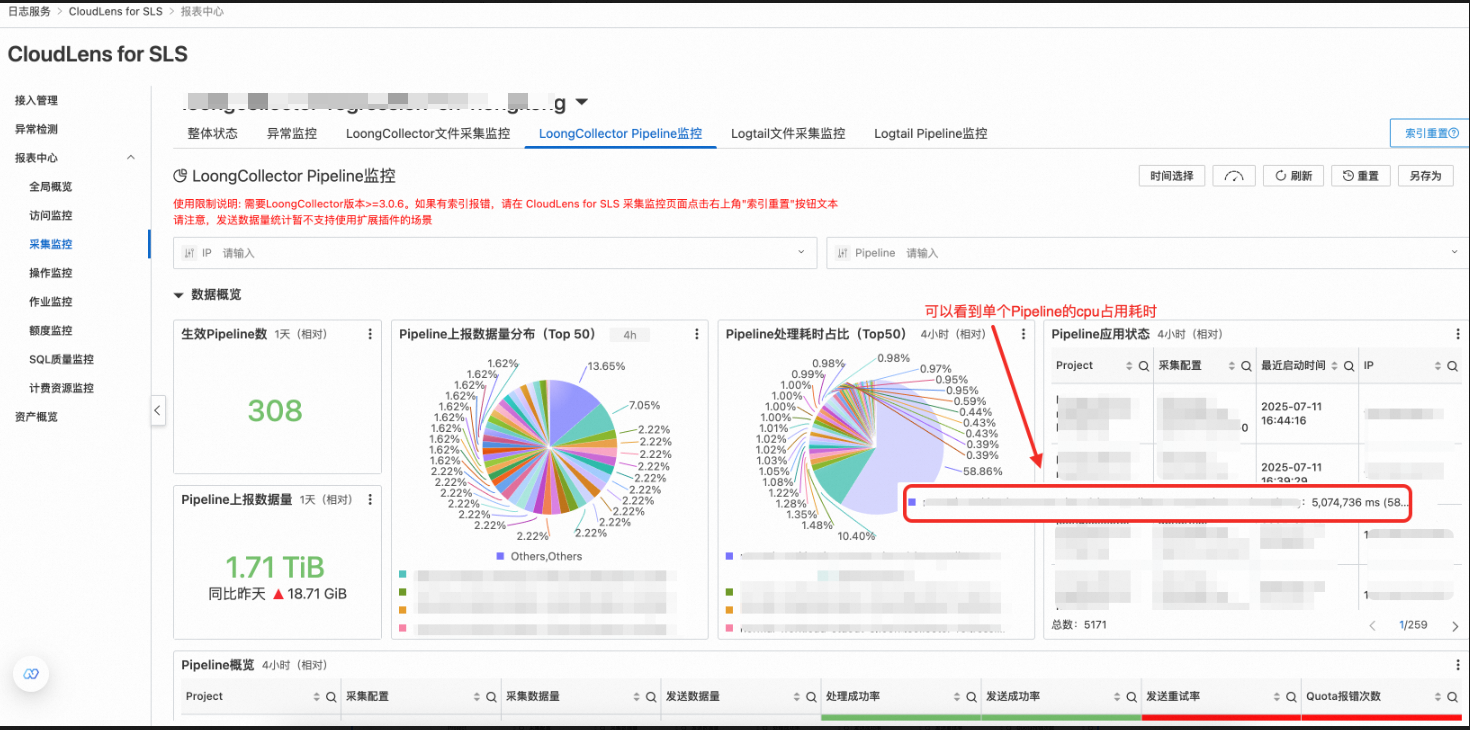Collapse the left sidebar with arrow handle
This screenshot has width=1470, height=730.
pyautogui.click(x=157, y=410)
